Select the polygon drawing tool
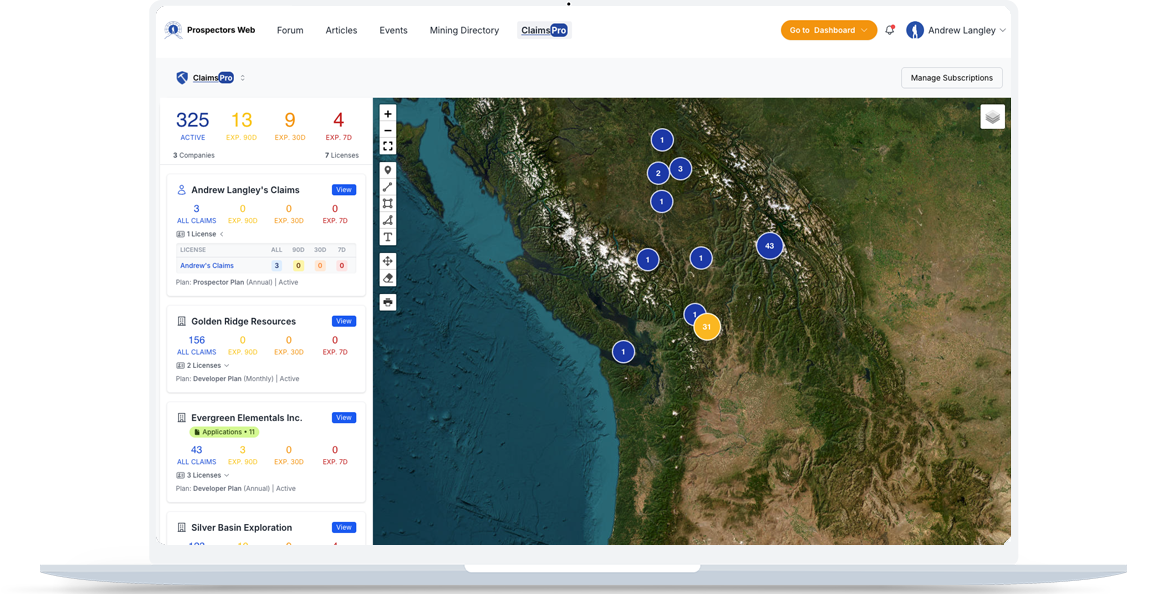Viewport: 1175px width, 594px height. 388,202
